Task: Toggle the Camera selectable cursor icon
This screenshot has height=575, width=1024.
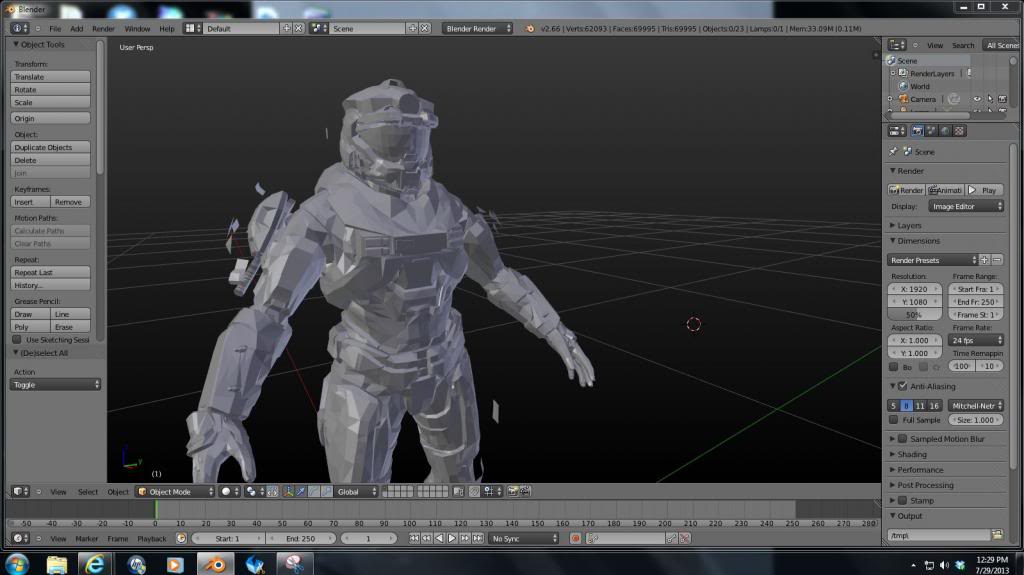Action: [990, 99]
